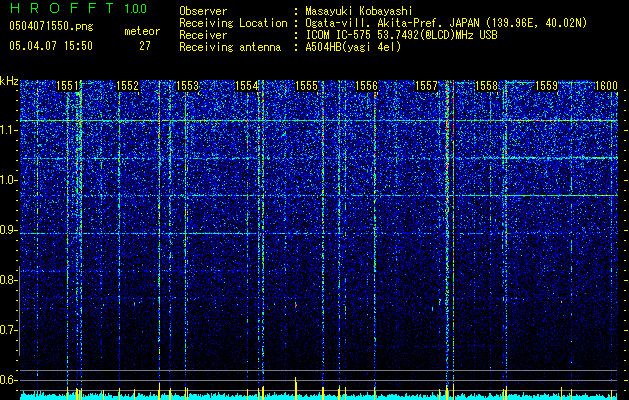
Task: Click the 0.8 frequency axis label
Action: click(8, 280)
